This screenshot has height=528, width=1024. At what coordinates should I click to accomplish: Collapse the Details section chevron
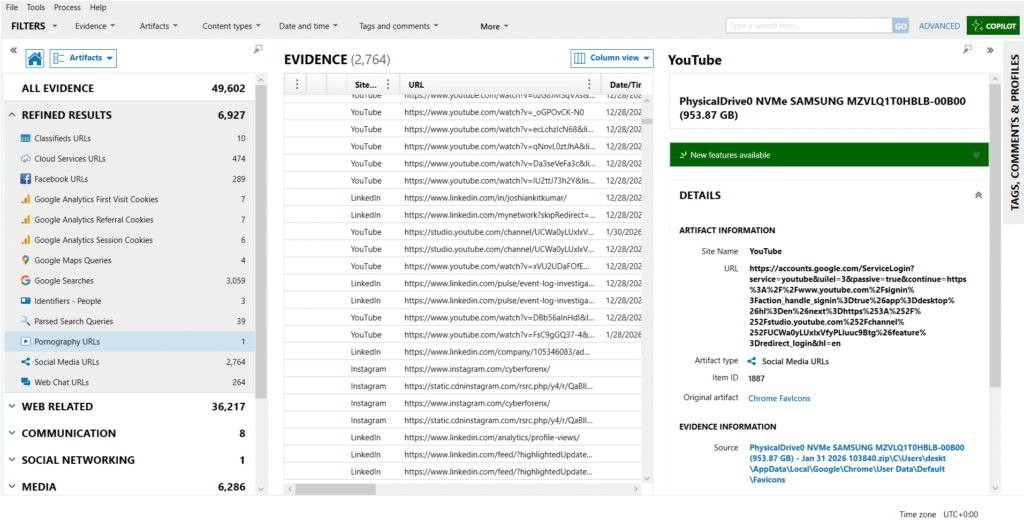pos(977,196)
